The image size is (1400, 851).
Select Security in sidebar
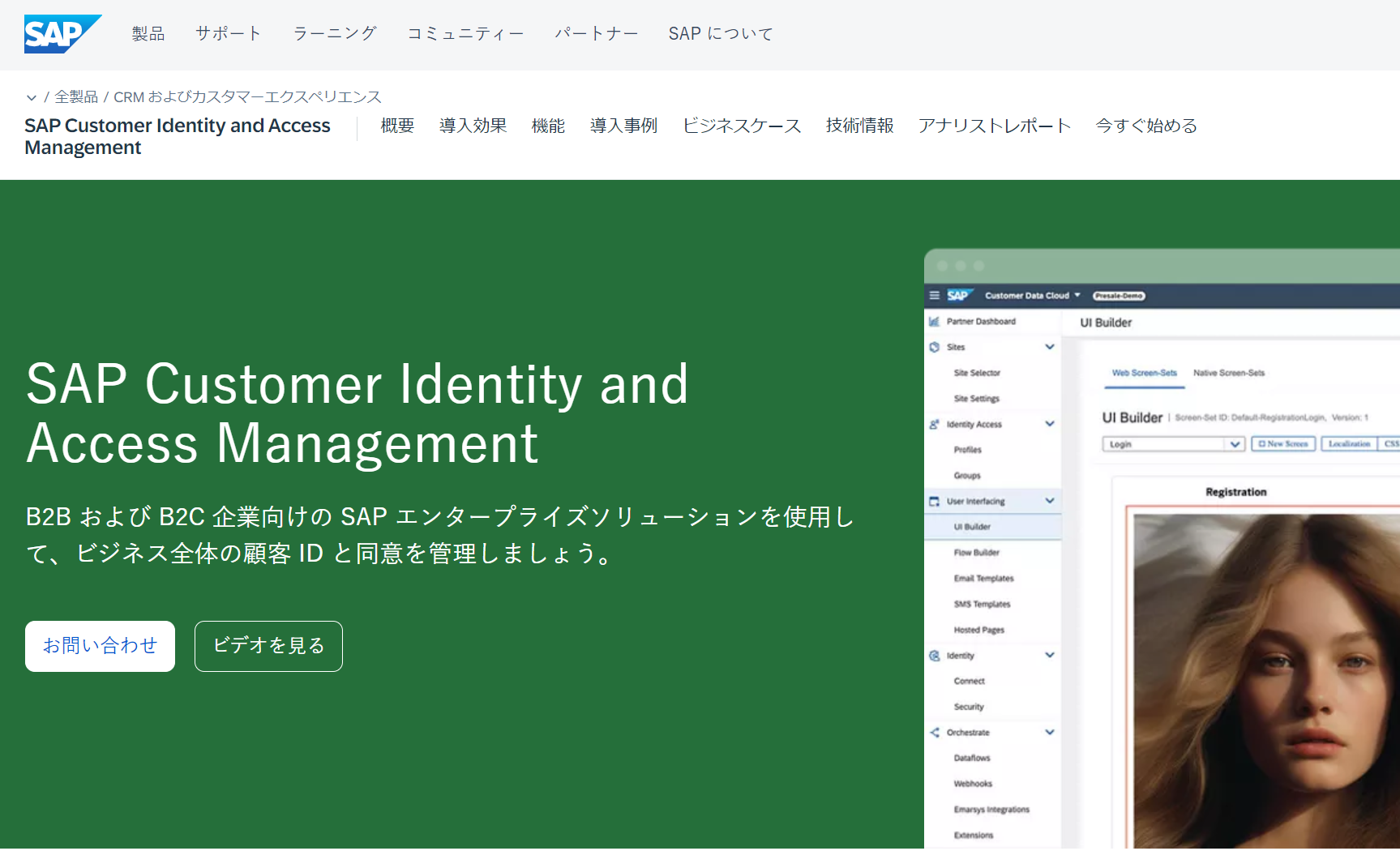(x=969, y=708)
